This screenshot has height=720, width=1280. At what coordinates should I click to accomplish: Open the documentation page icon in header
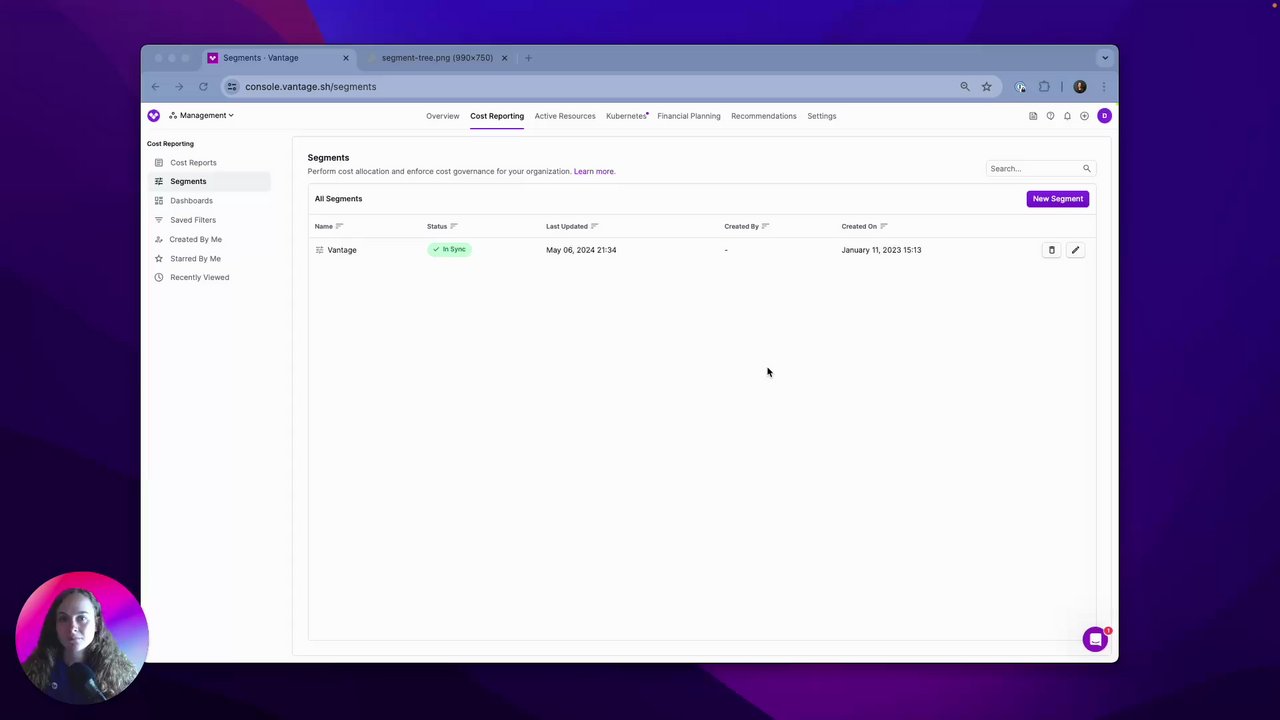1033,116
